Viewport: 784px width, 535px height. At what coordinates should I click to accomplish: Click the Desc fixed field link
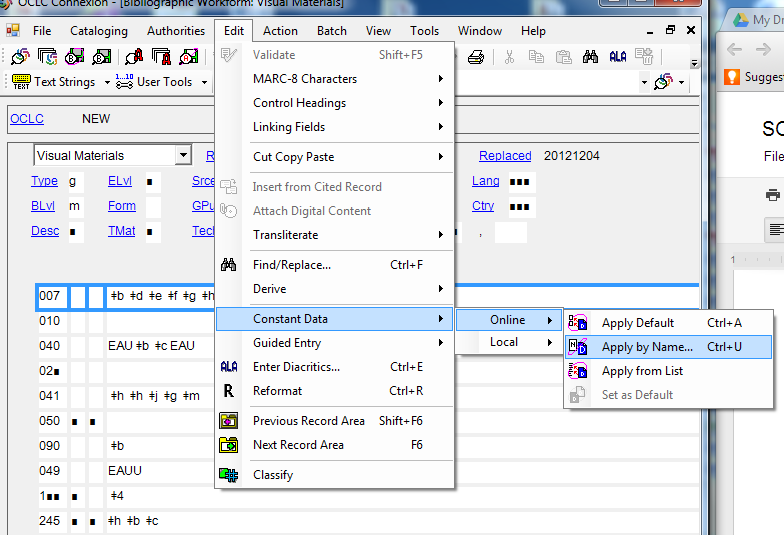click(45, 230)
